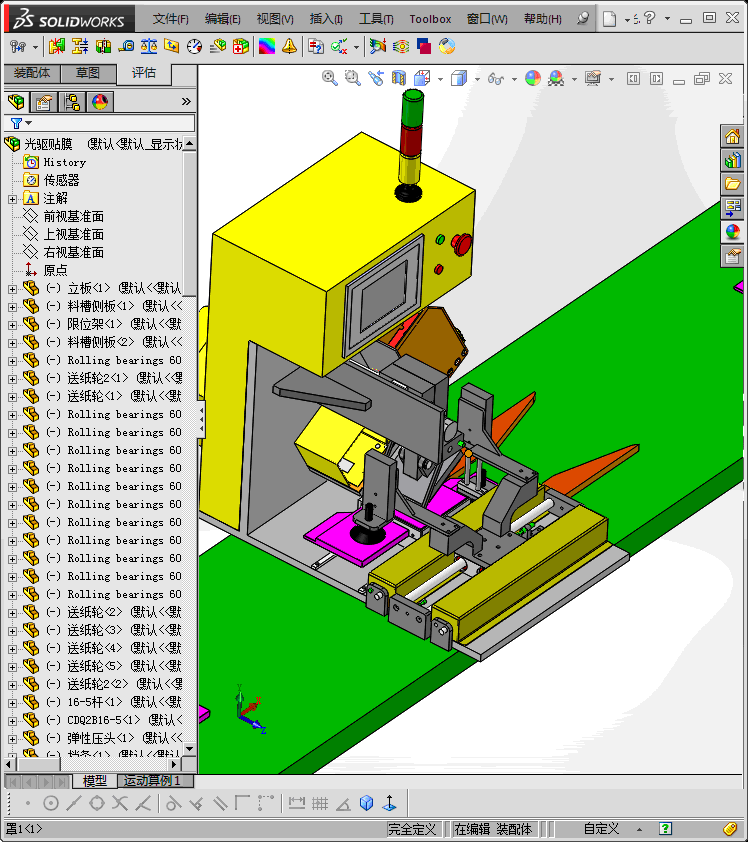Click the Edit Appearance color ball
The height and width of the screenshot is (842, 748).
[x=533, y=78]
